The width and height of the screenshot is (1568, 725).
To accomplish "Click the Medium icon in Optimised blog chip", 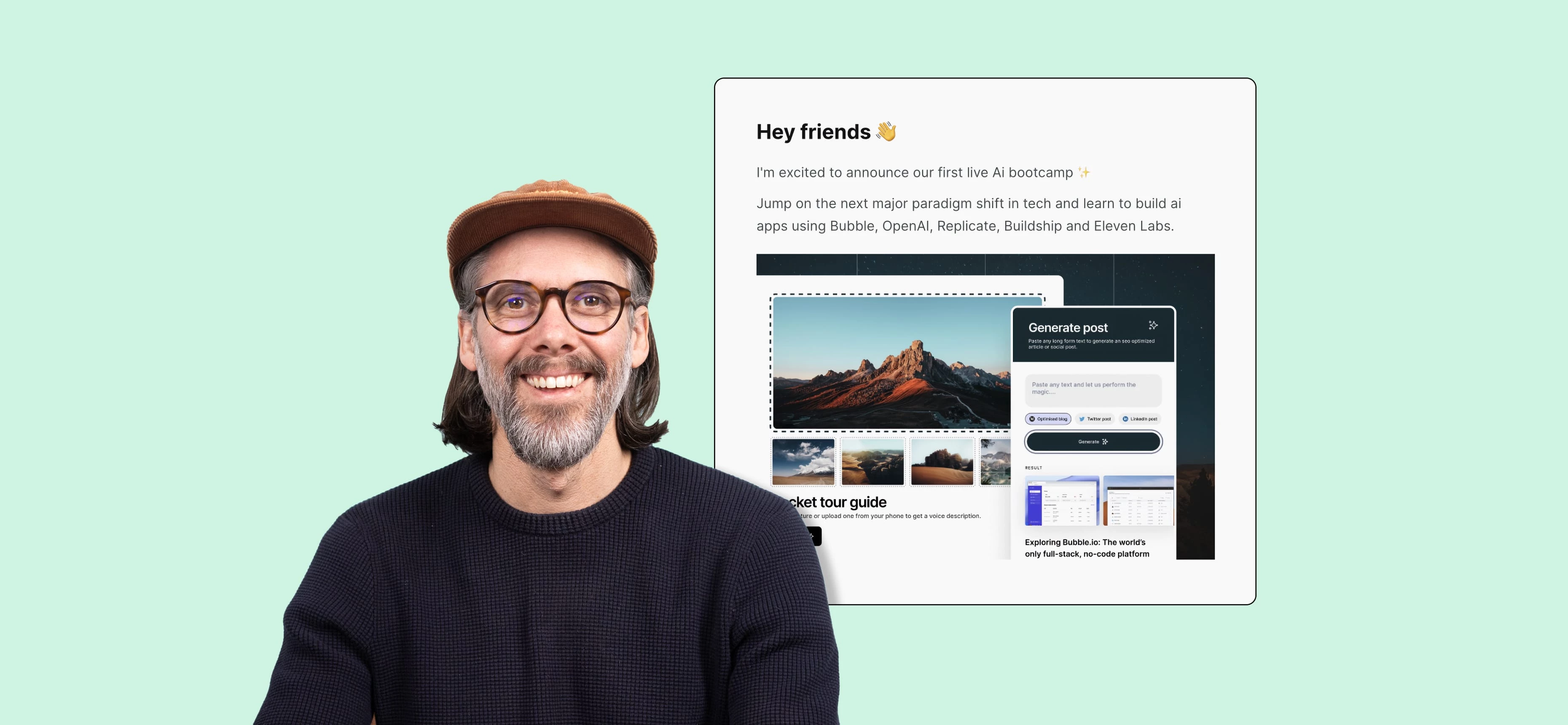I will click(1032, 419).
